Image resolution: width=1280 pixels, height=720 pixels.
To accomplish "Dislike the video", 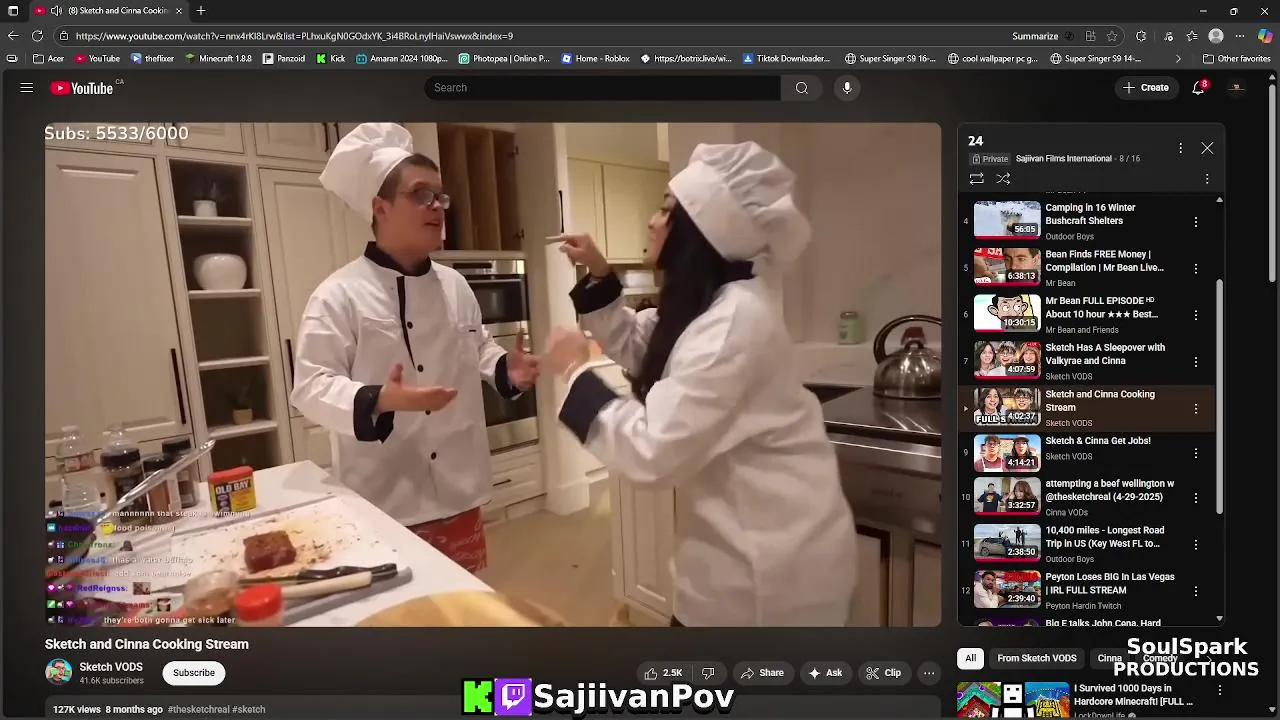I will [708, 673].
